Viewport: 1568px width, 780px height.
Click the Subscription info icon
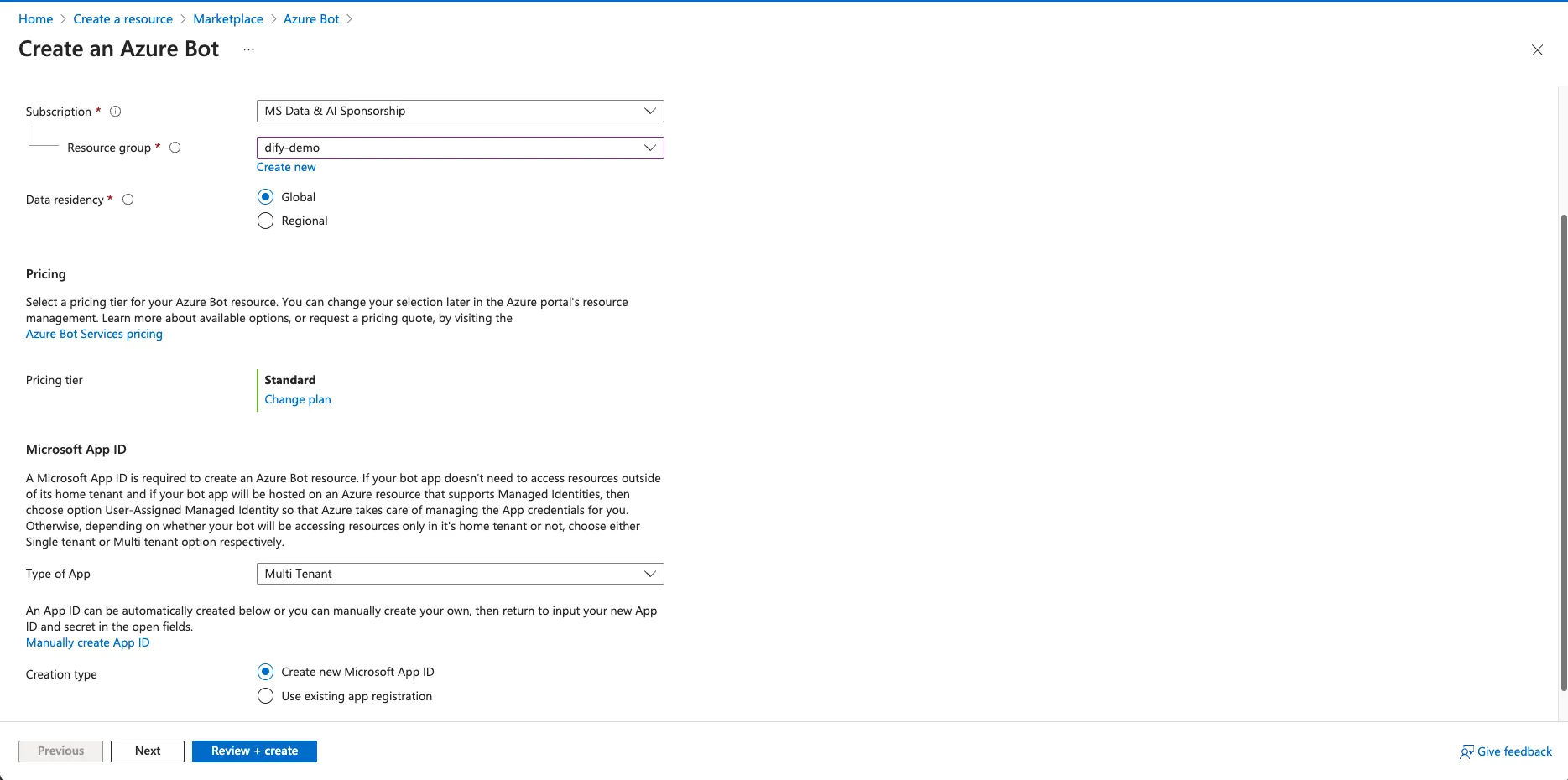click(x=116, y=112)
